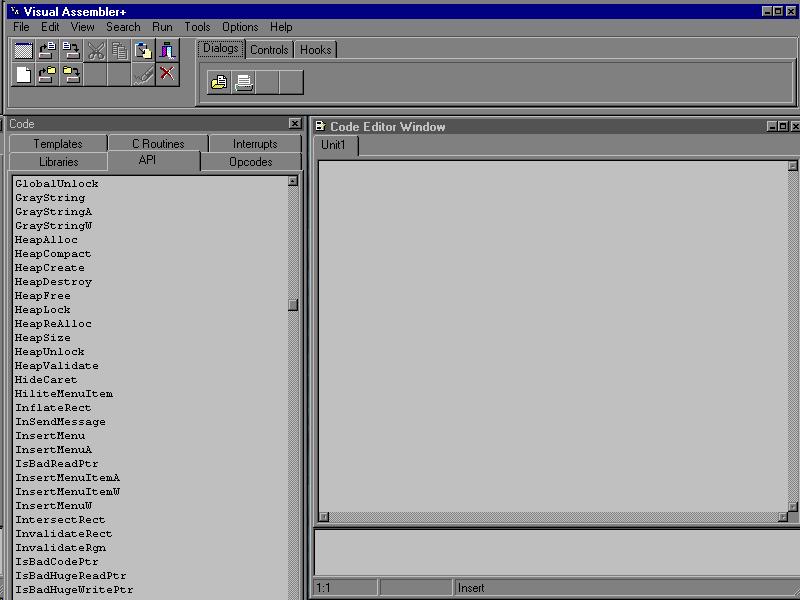
Task: Switch to the Hooks tab
Action: tap(316, 50)
